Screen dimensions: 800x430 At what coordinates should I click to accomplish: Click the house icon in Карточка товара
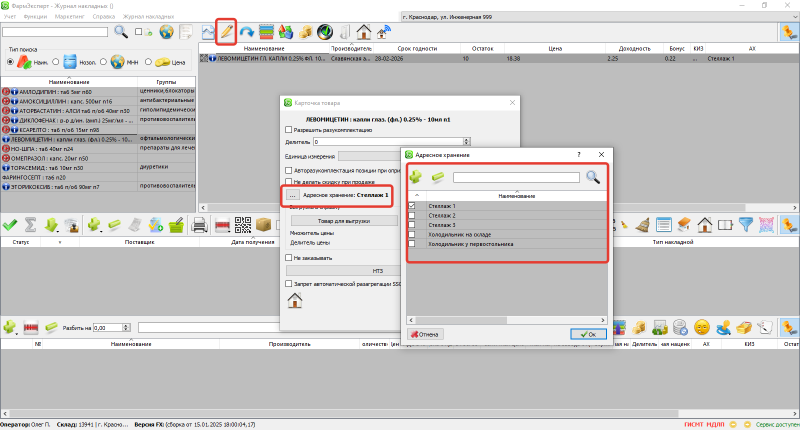tap(295, 302)
